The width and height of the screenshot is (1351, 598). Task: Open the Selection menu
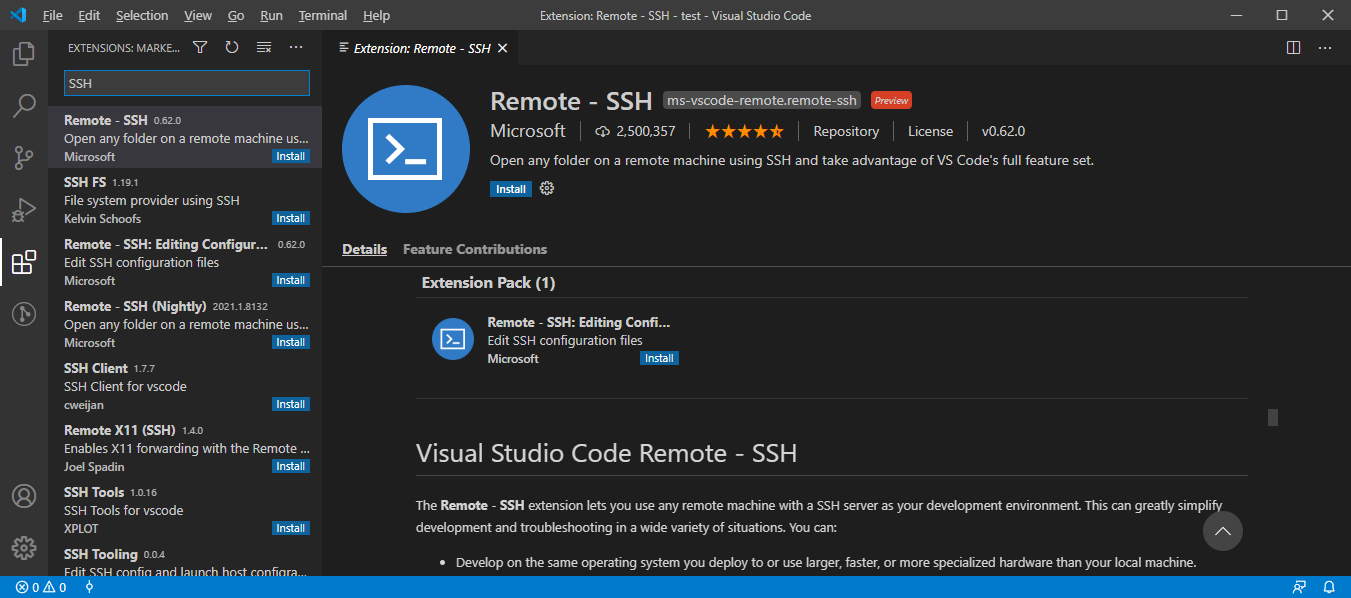tap(142, 16)
